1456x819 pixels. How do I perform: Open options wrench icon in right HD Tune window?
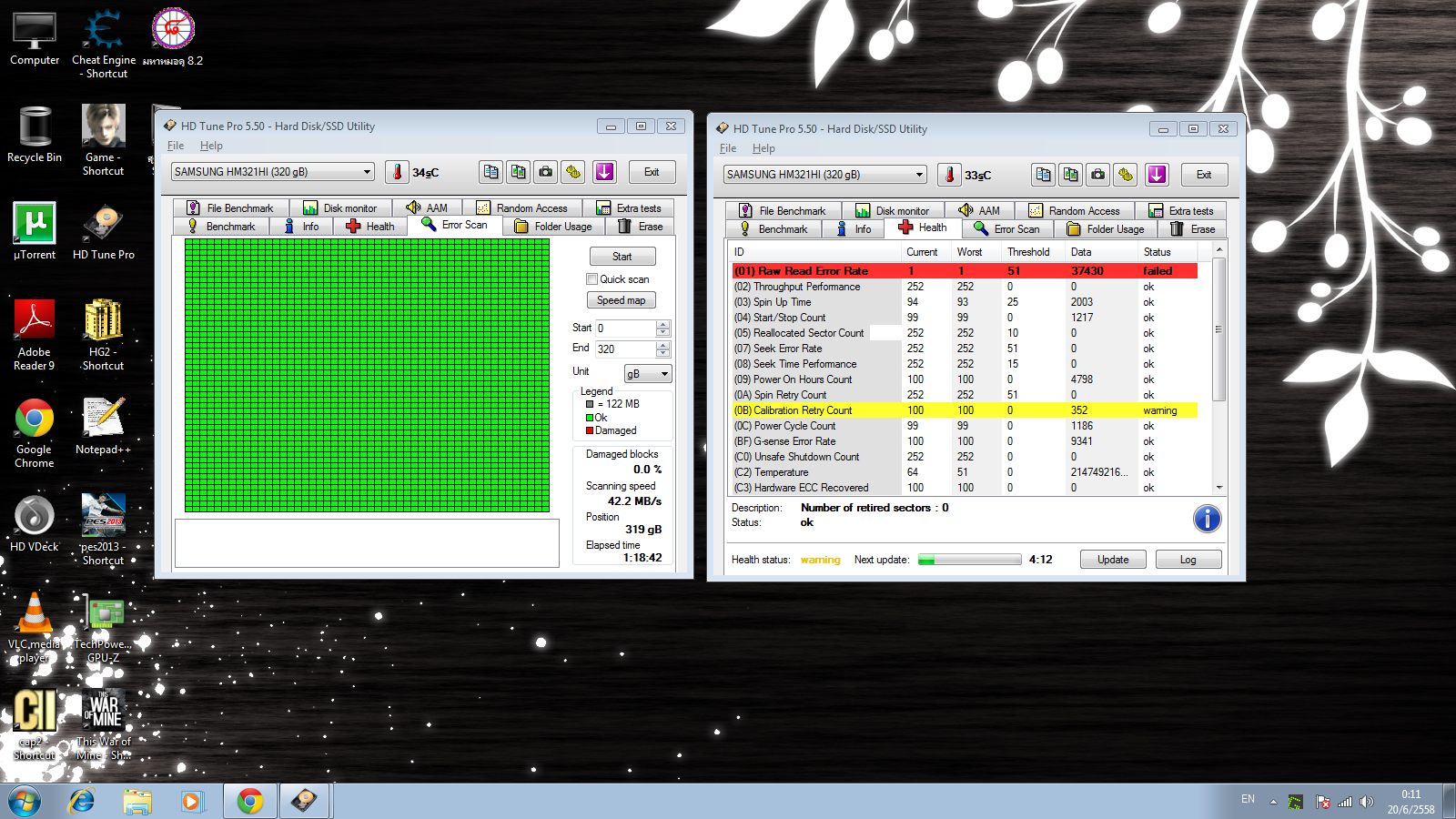1126,175
